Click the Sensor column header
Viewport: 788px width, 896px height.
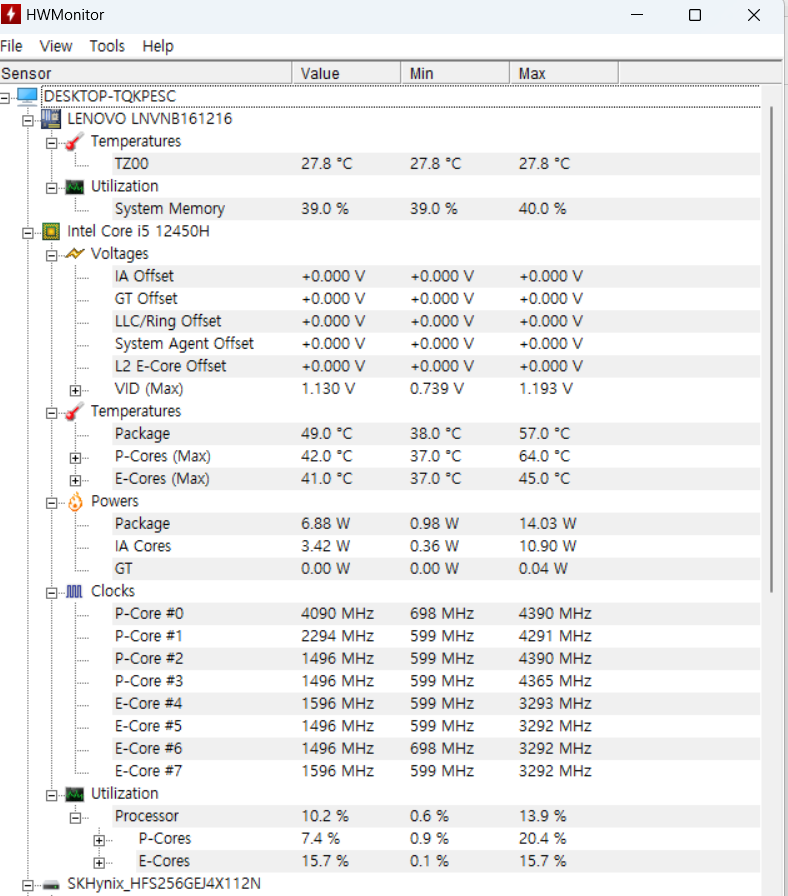(x=146, y=73)
